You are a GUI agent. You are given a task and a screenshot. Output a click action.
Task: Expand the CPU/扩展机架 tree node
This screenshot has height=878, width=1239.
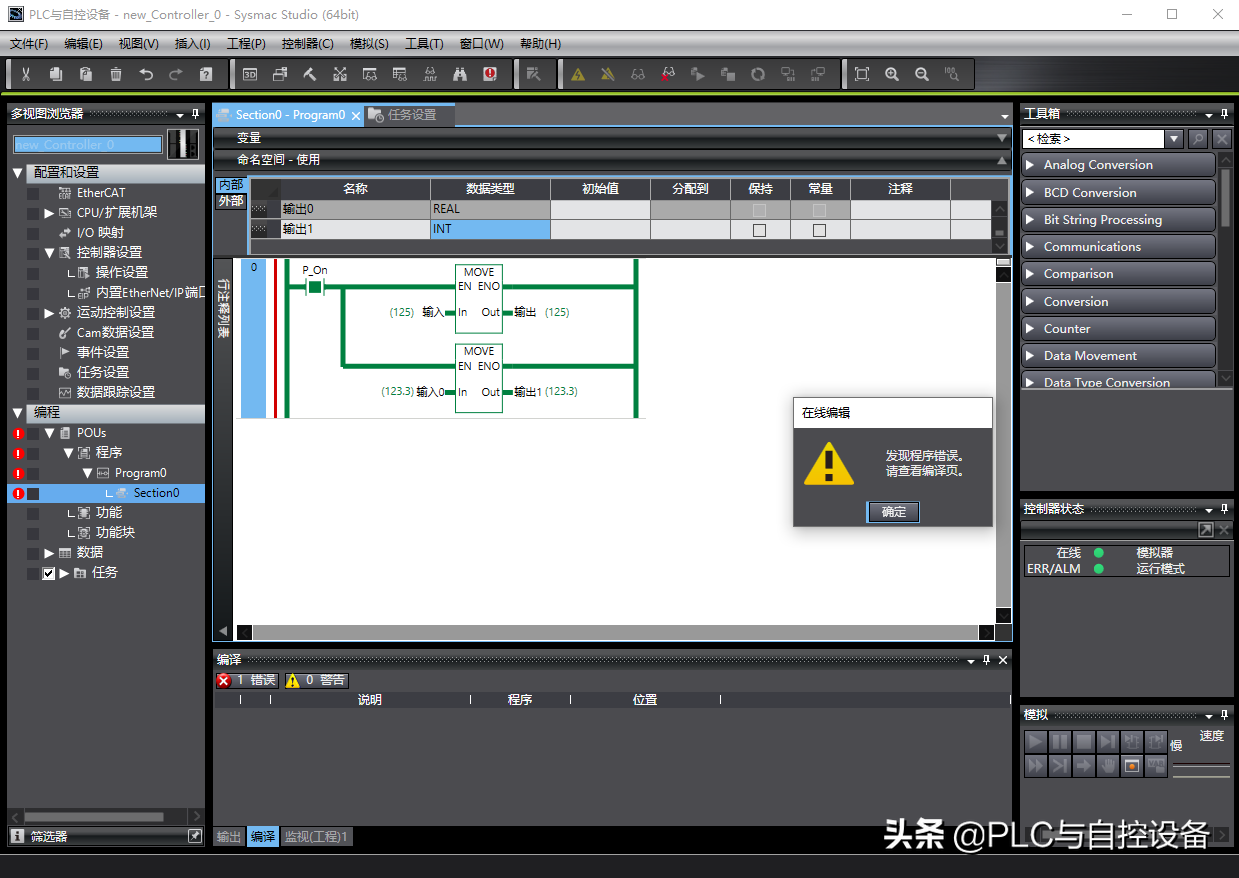(x=49, y=213)
